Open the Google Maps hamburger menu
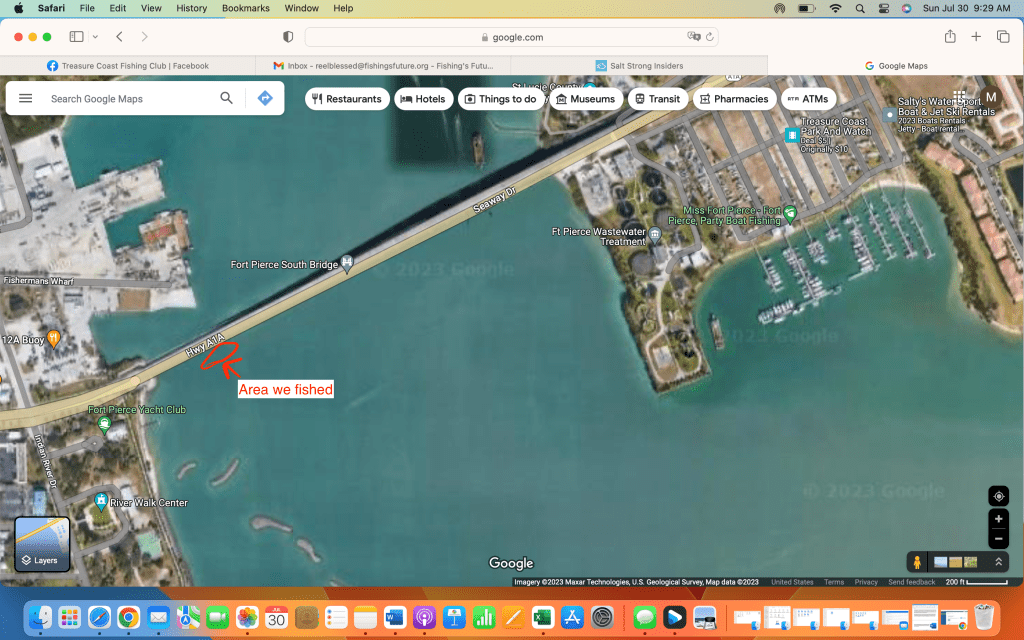 coord(26,99)
